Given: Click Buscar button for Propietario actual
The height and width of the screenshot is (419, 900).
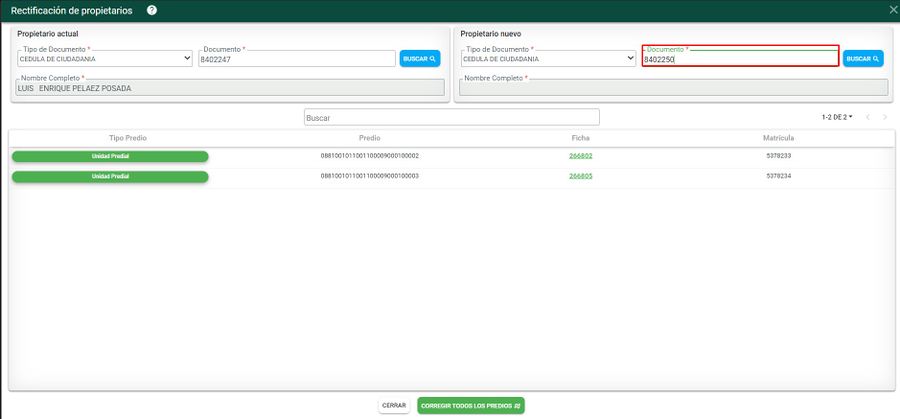Looking at the screenshot, I should coord(420,59).
